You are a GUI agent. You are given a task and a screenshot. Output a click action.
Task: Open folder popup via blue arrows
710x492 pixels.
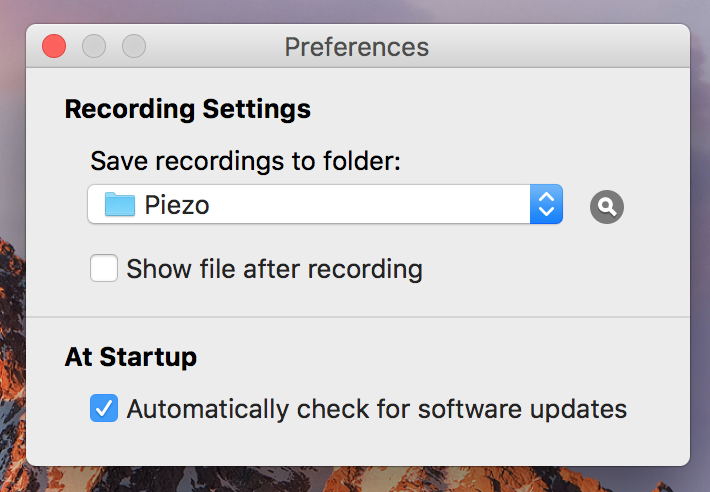click(547, 204)
